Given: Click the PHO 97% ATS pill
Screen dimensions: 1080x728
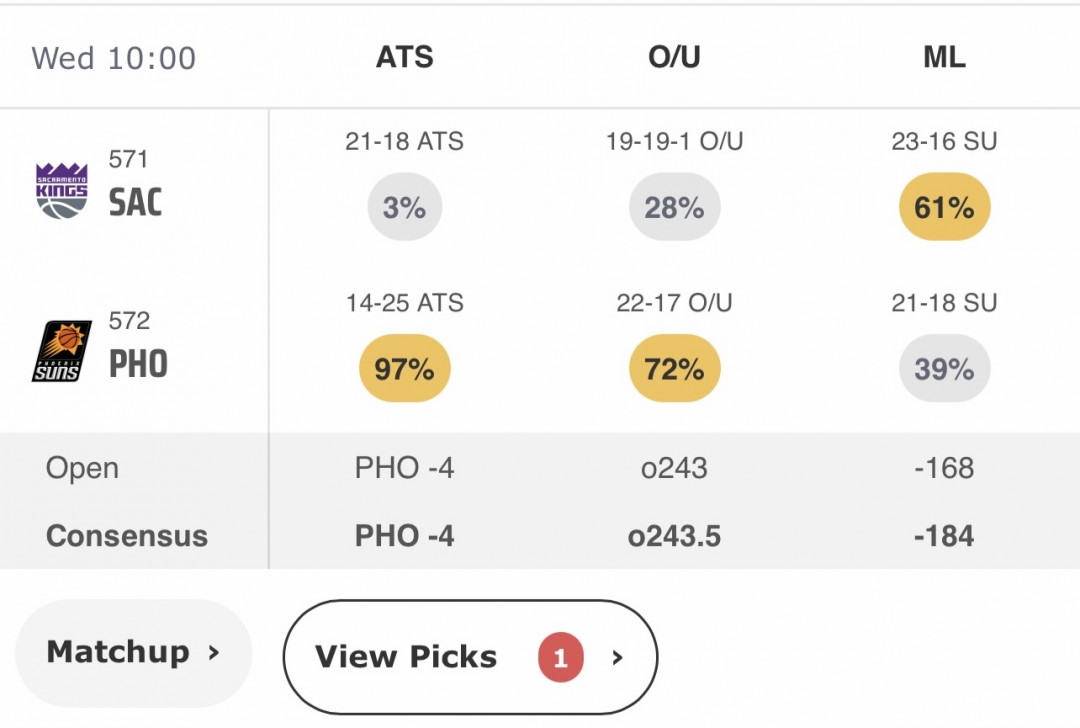Looking at the screenshot, I should [x=404, y=368].
